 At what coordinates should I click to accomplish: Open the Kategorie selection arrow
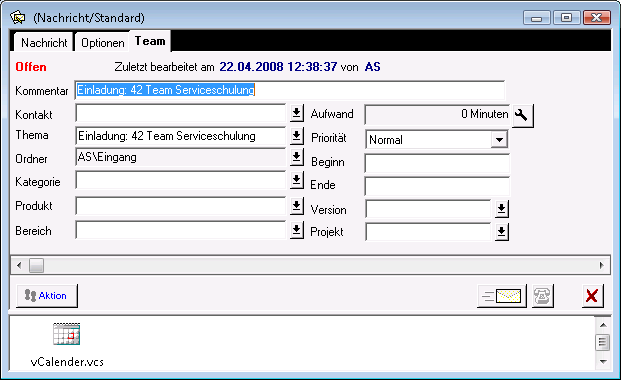297,180
